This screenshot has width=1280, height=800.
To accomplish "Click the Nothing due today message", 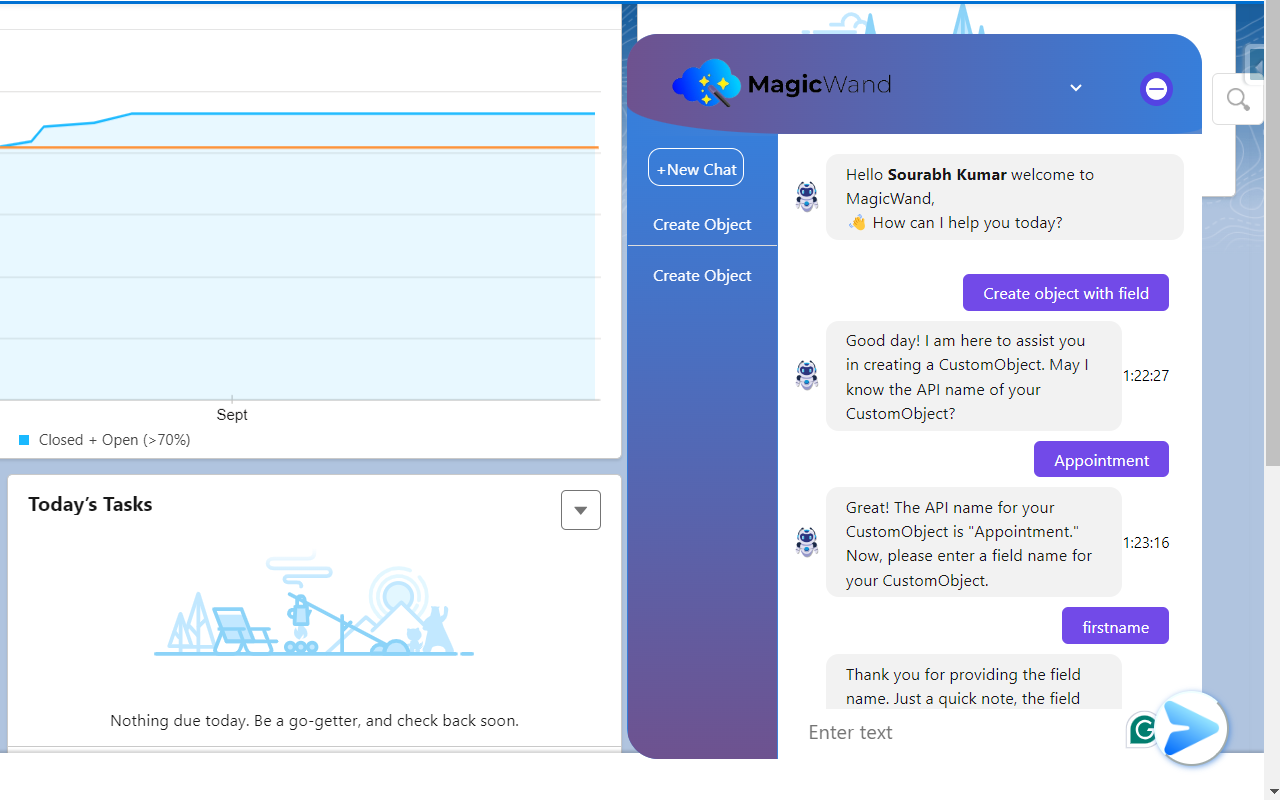I will [314, 720].
